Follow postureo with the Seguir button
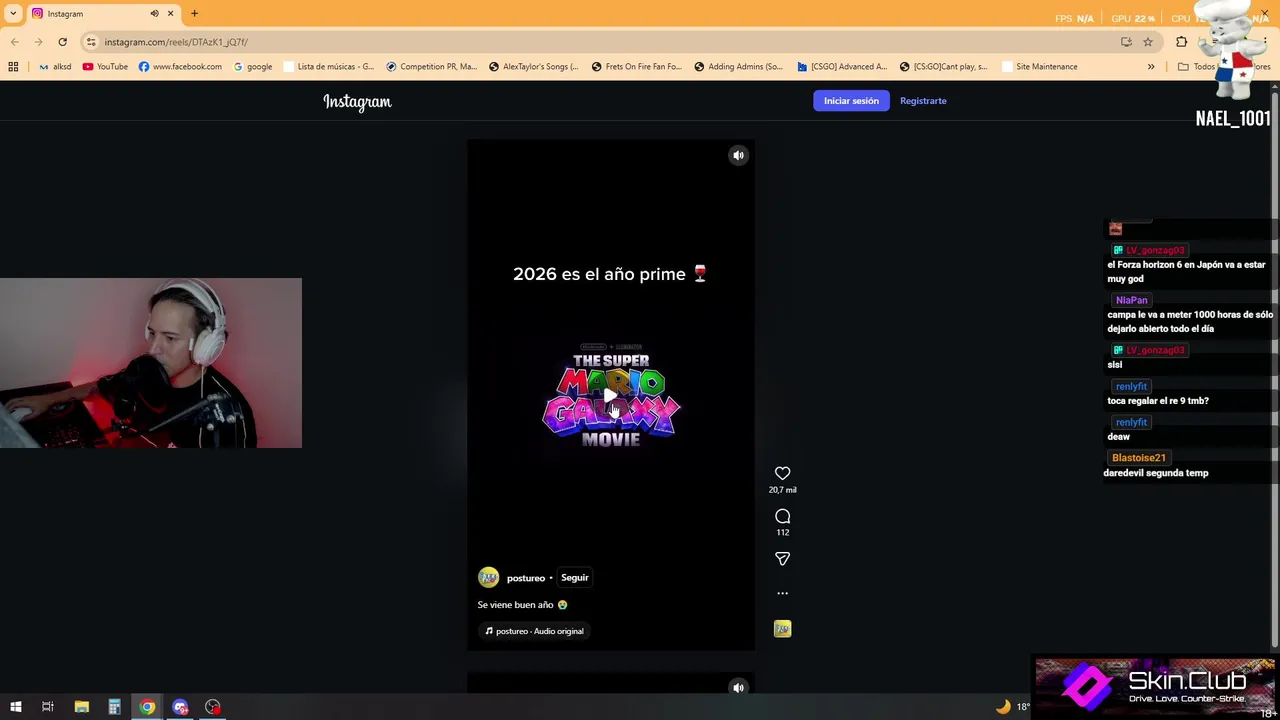 pyautogui.click(x=574, y=577)
